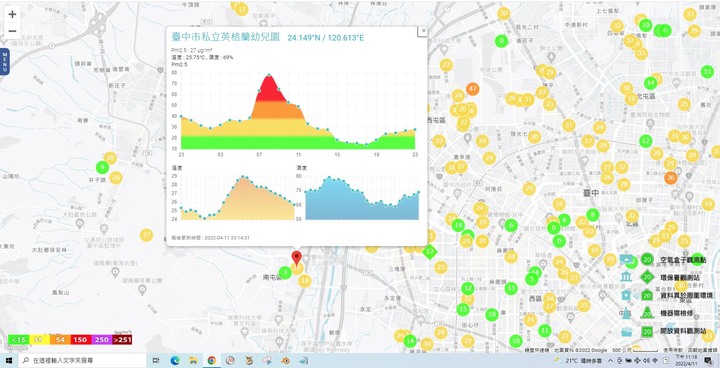Click the 開放資料觀測站 legend label

point(683,331)
